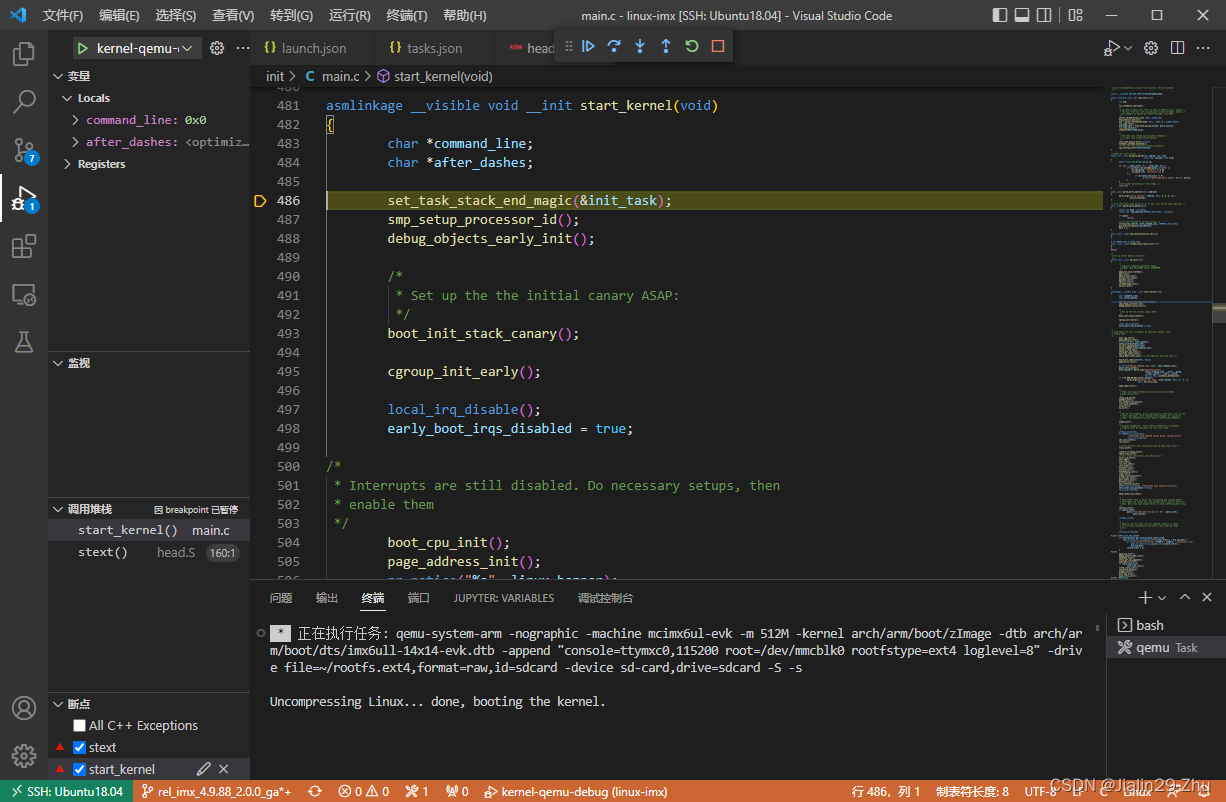
Task: Open the 运行(R) menu
Action: point(349,15)
